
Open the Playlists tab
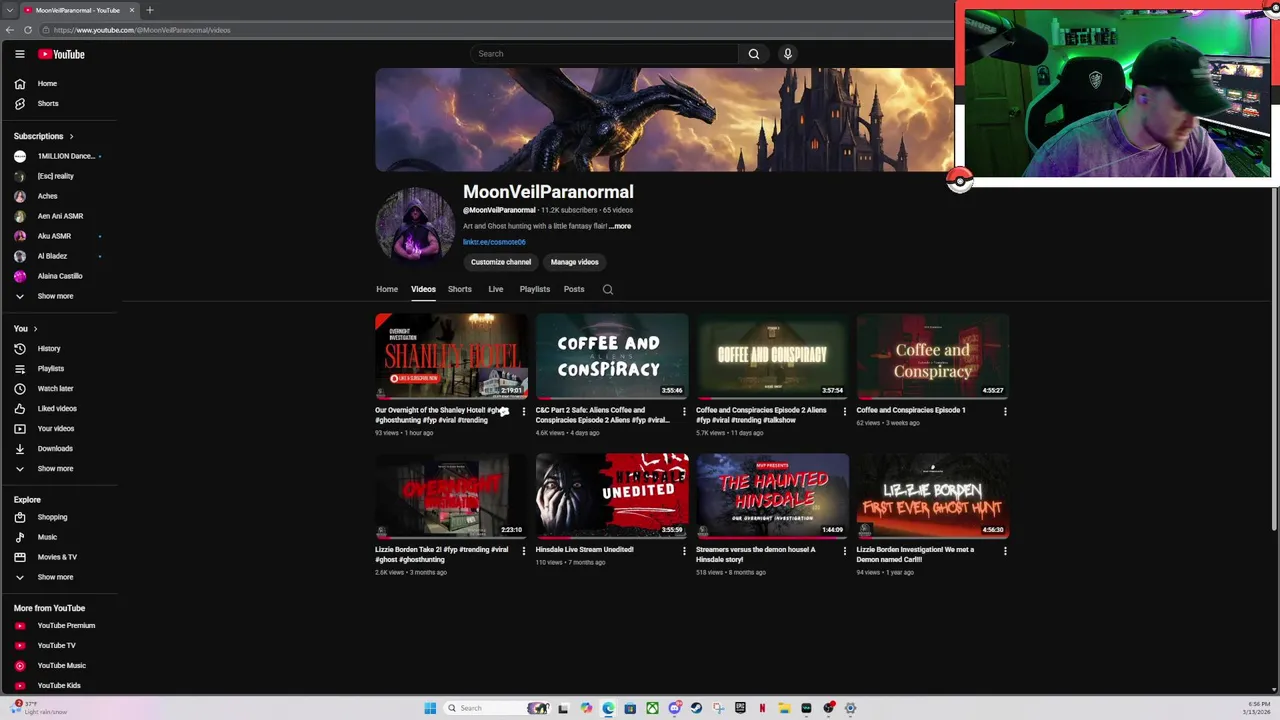(x=535, y=289)
